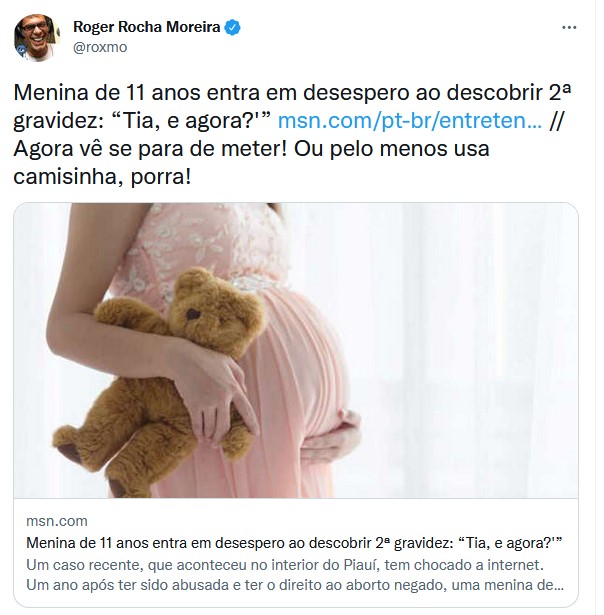Image resolution: width=604 pixels, height=615 pixels.
Task: Open the link card preview image
Action: pos(296,350)
